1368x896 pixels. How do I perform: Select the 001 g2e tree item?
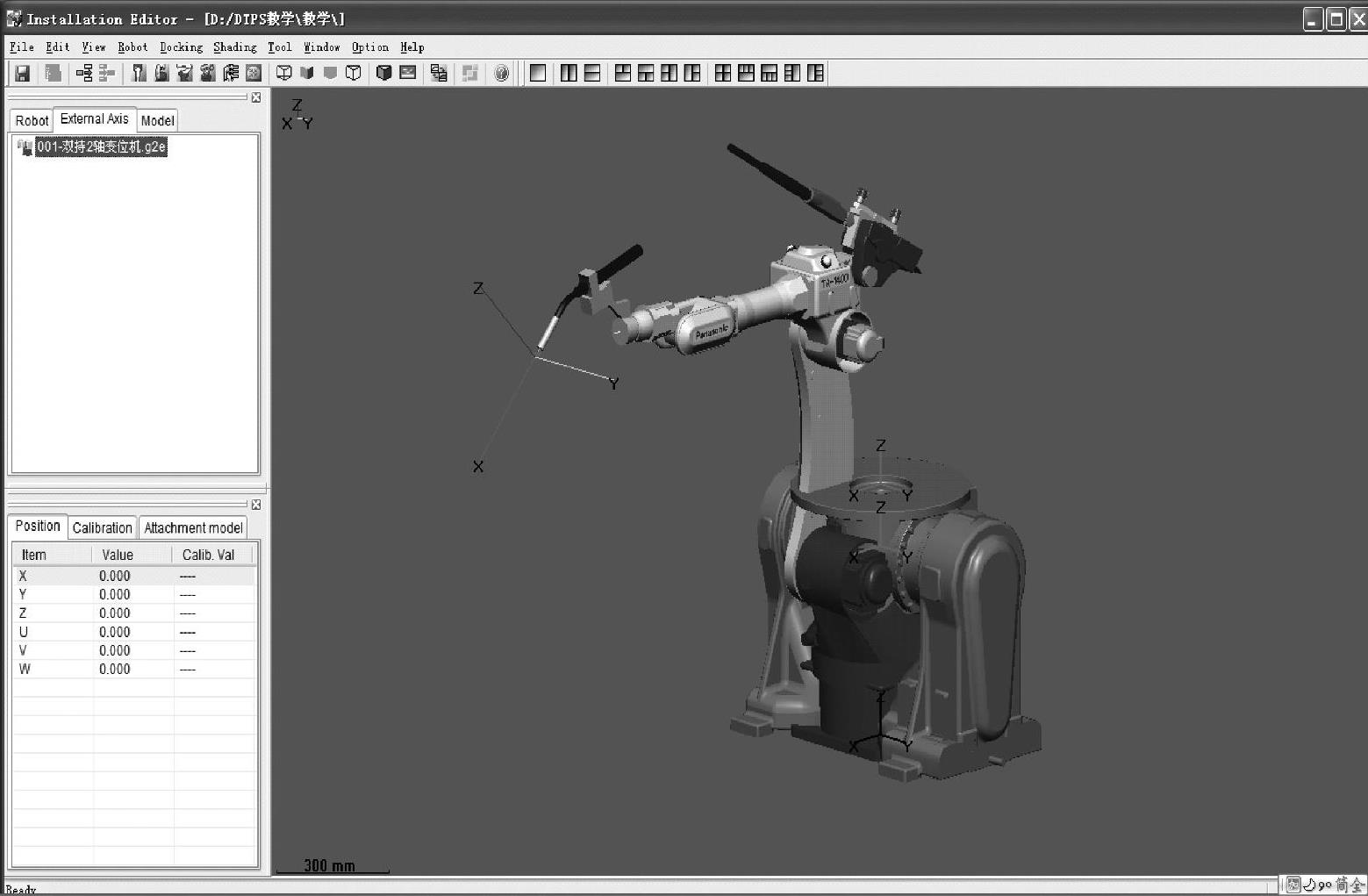[x=101, y=147]
